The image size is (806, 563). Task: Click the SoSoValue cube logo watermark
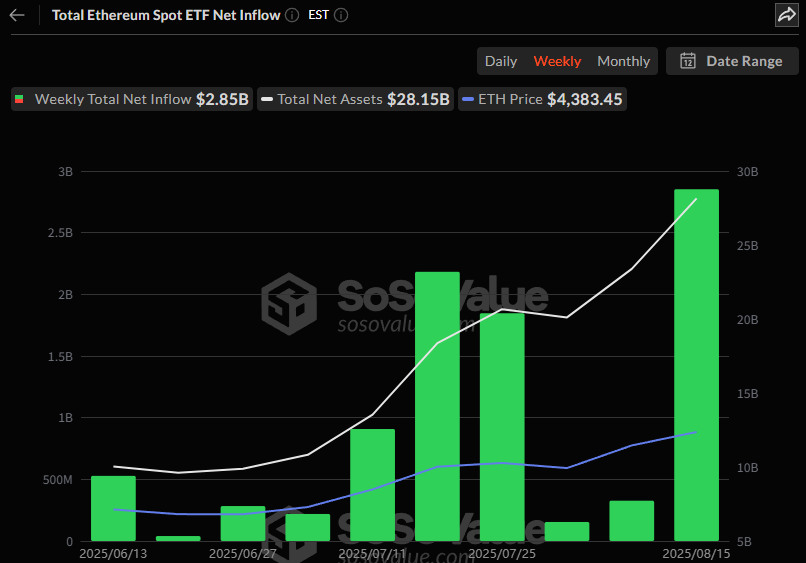289,303
